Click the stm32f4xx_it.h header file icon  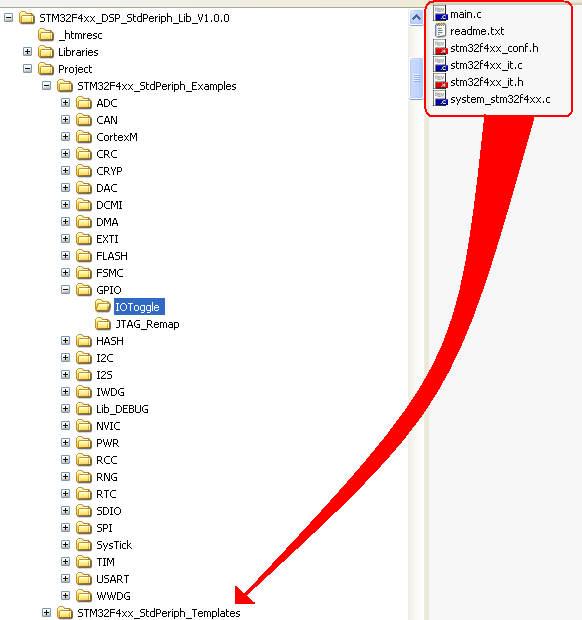[440, 81]
